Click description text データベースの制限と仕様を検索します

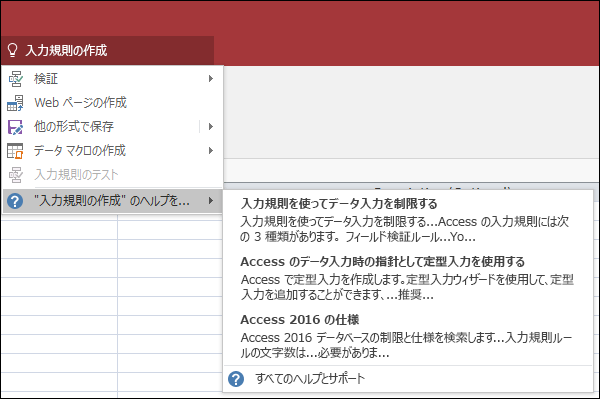tap(405, 338)
